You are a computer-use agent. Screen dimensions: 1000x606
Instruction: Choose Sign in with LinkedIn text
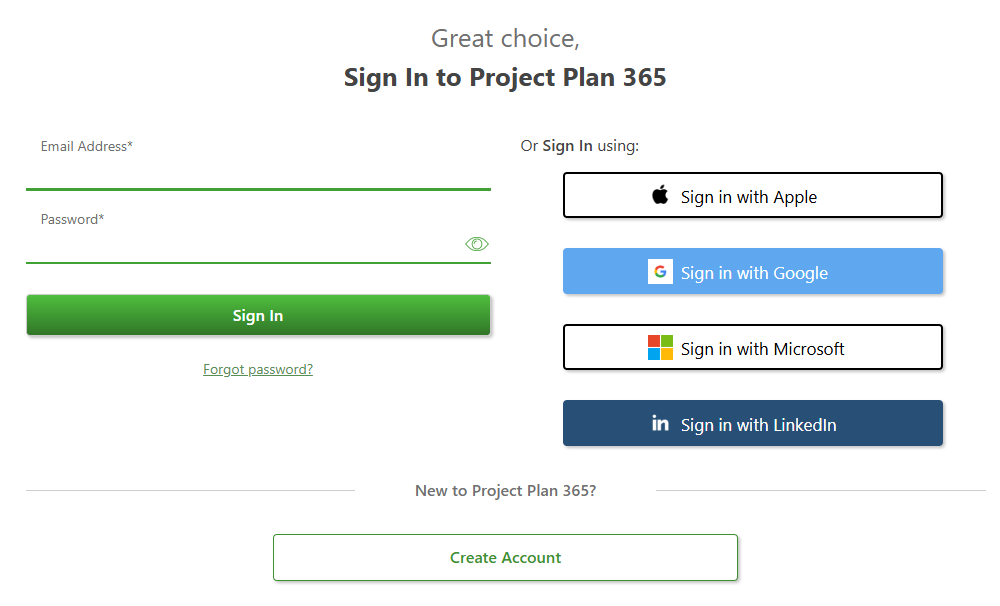pos(758,425)
